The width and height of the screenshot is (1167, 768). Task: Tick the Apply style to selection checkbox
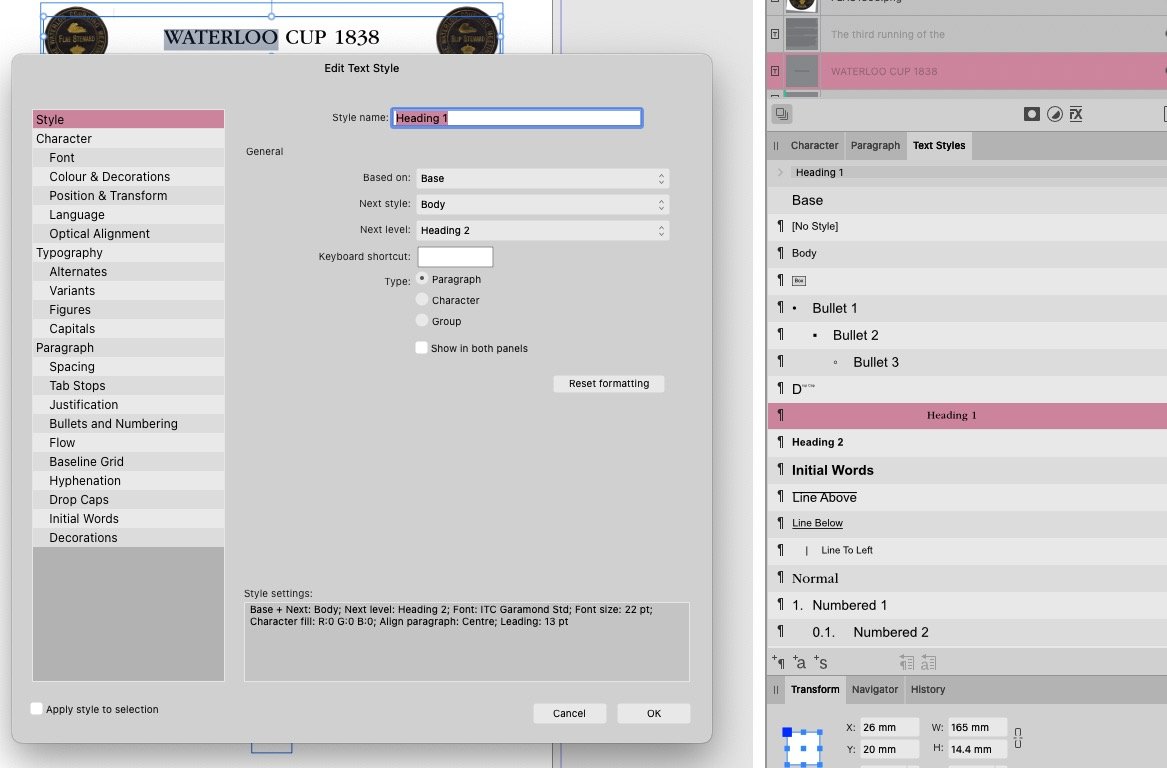click(x=37, y=709)
